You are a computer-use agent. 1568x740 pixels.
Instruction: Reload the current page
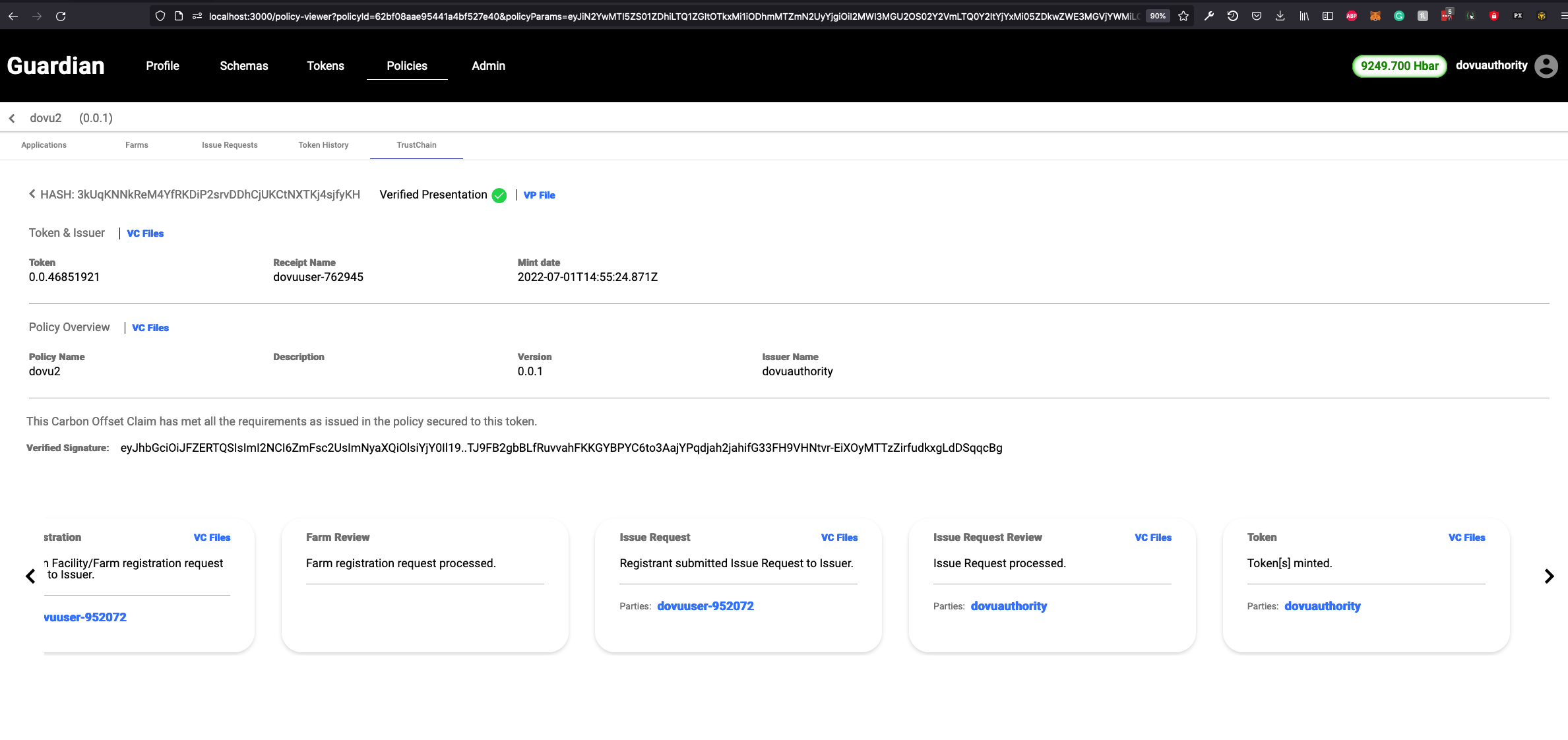point(61,16)
